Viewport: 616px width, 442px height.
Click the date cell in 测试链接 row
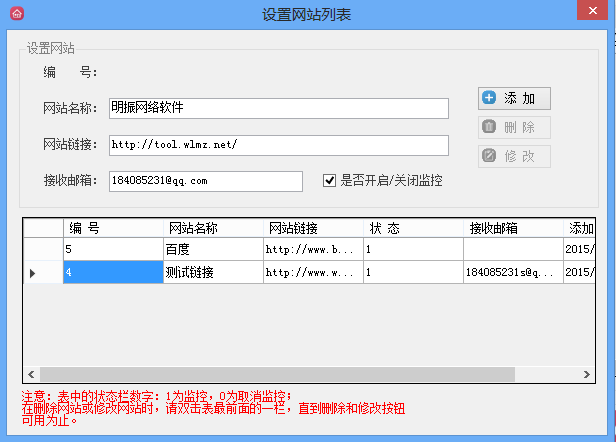[579, 272]
